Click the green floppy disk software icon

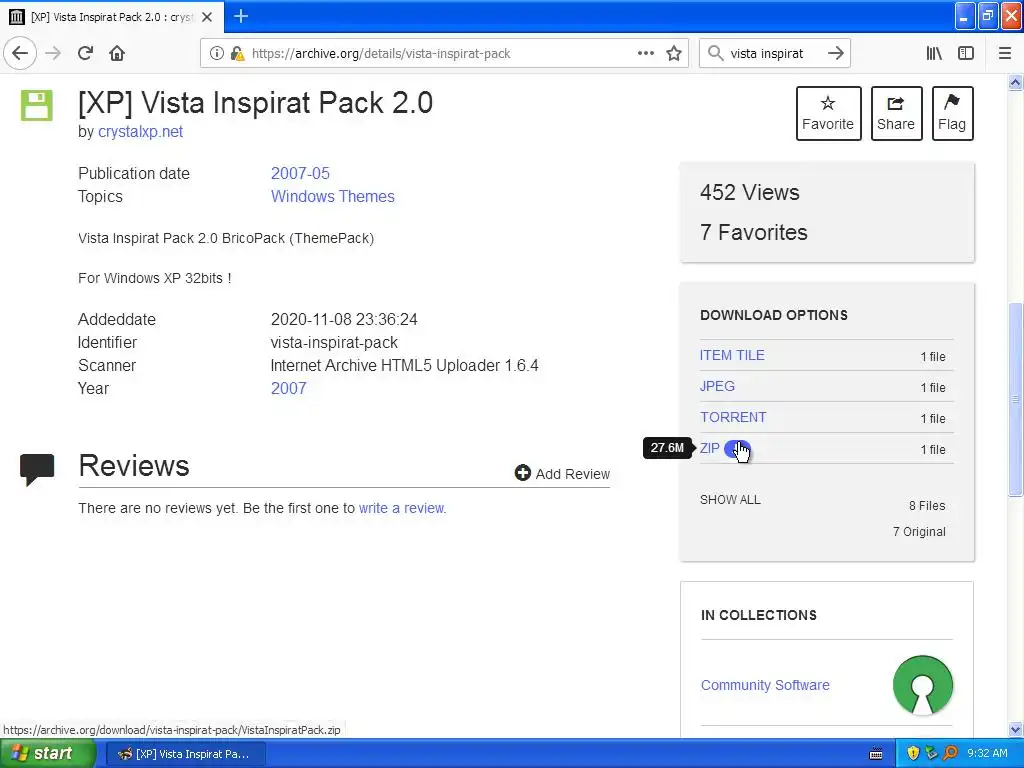(37, 105)
